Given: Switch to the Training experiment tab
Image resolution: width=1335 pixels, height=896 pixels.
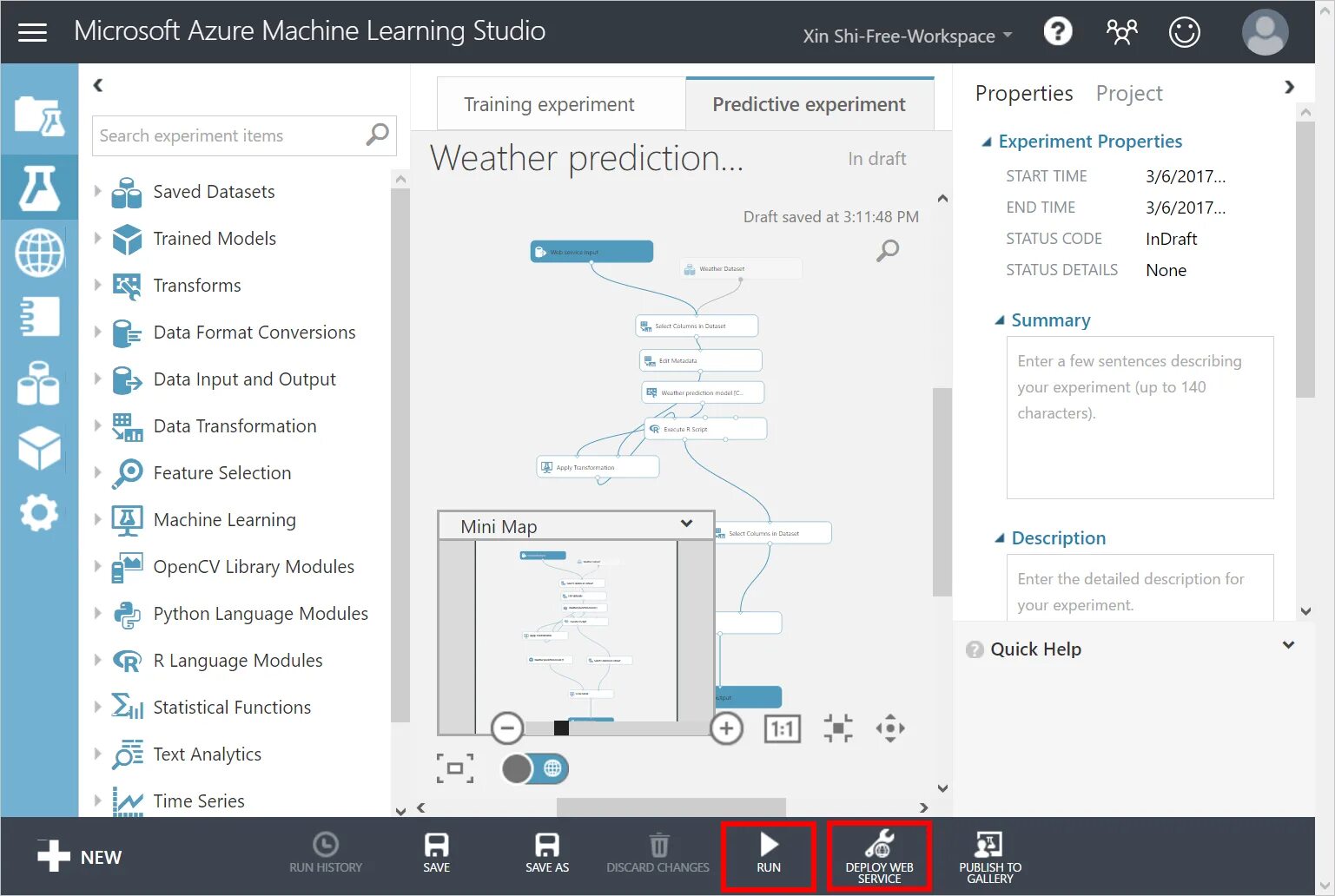Looking at the screenshot, I should coord(561,104).
